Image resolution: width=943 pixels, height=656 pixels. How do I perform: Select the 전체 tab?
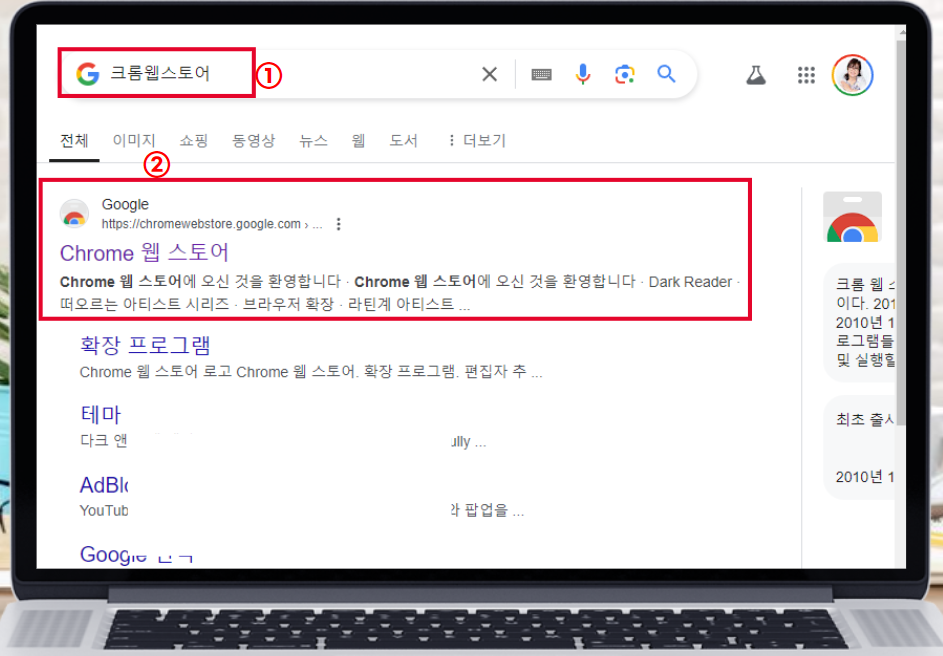[x=74, y=141]
